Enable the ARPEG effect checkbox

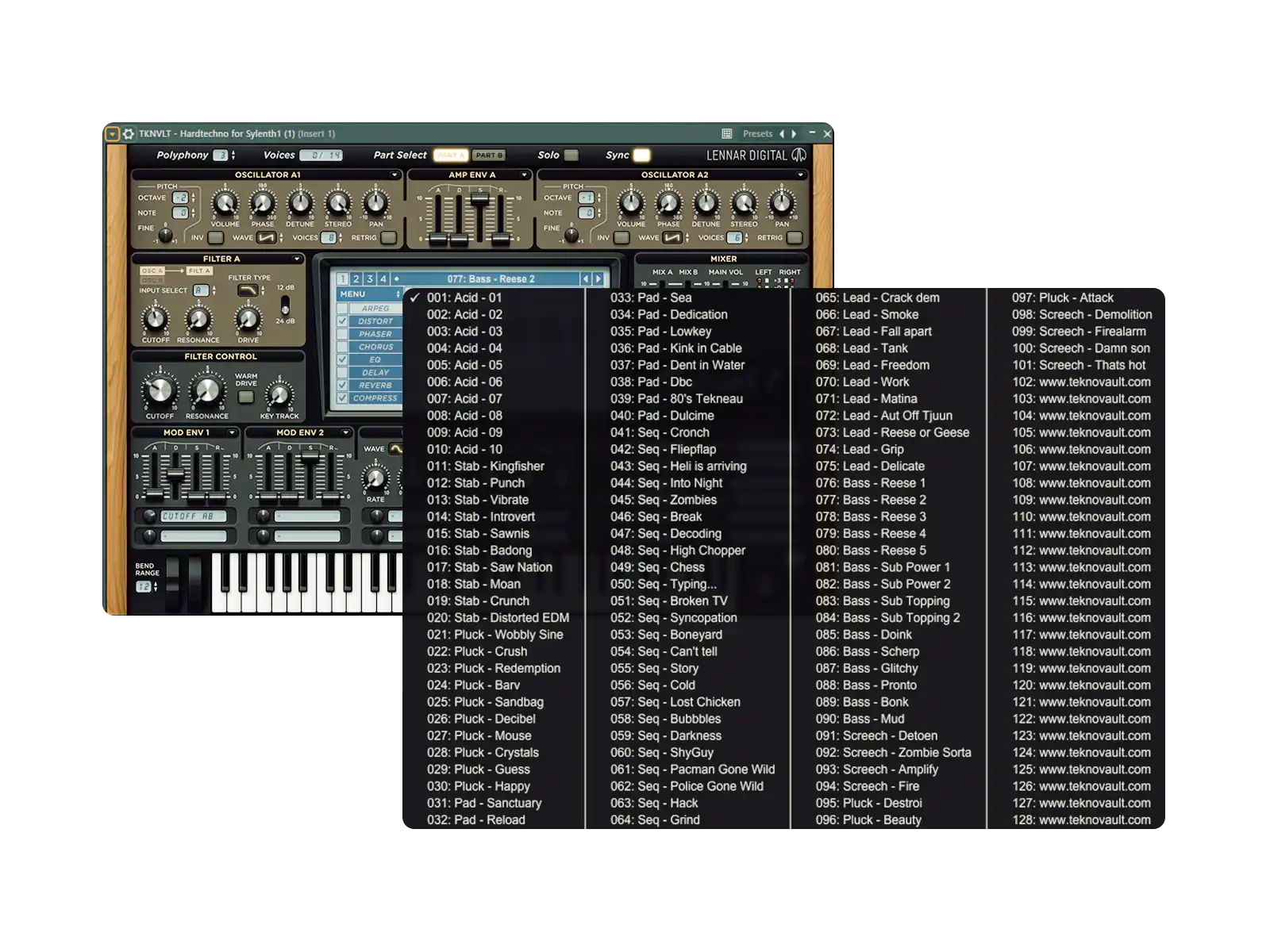(343, 309)
